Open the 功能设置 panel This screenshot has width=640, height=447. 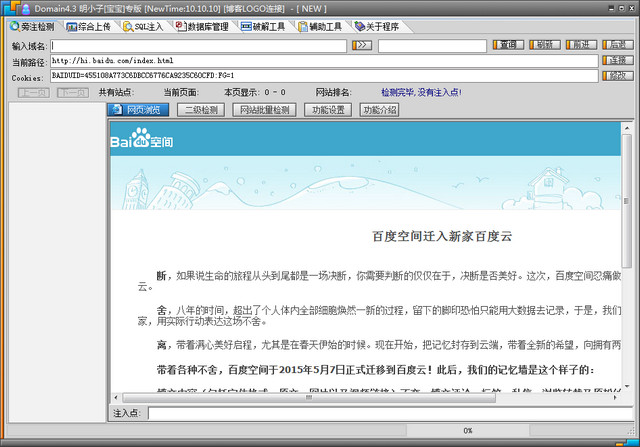(328, 110)
